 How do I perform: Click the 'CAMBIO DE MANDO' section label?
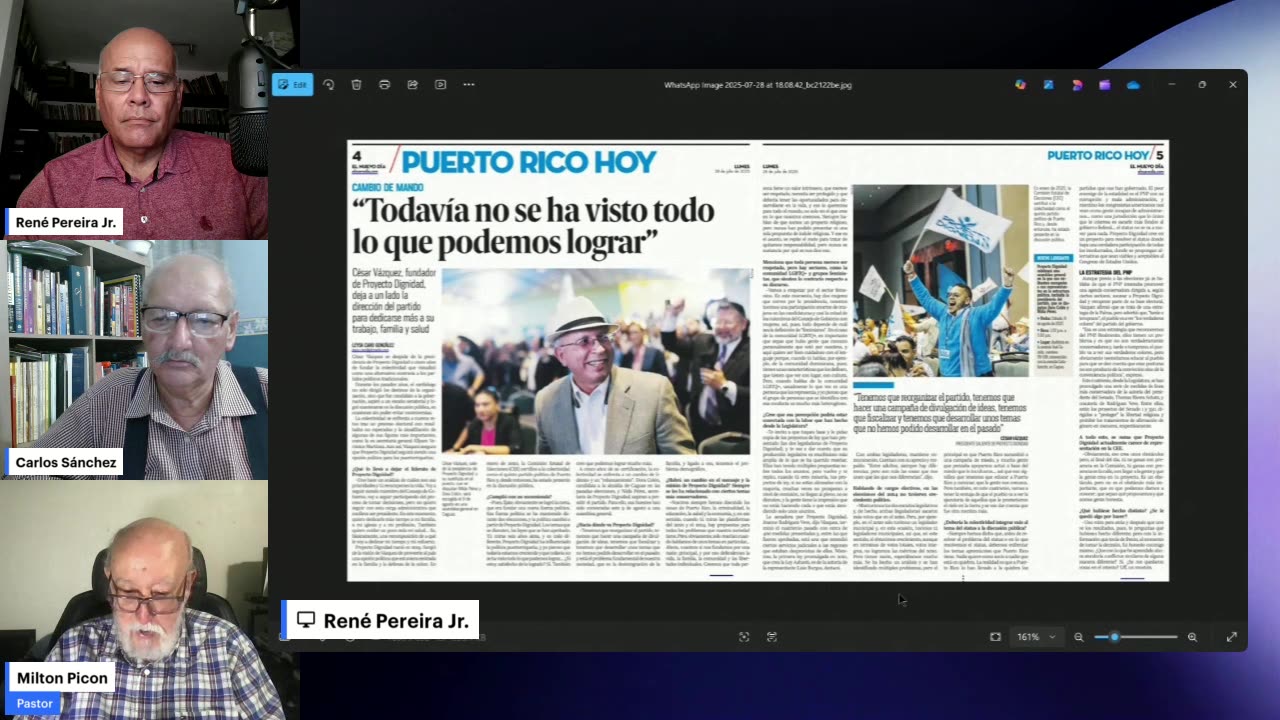tap(389, 187)
